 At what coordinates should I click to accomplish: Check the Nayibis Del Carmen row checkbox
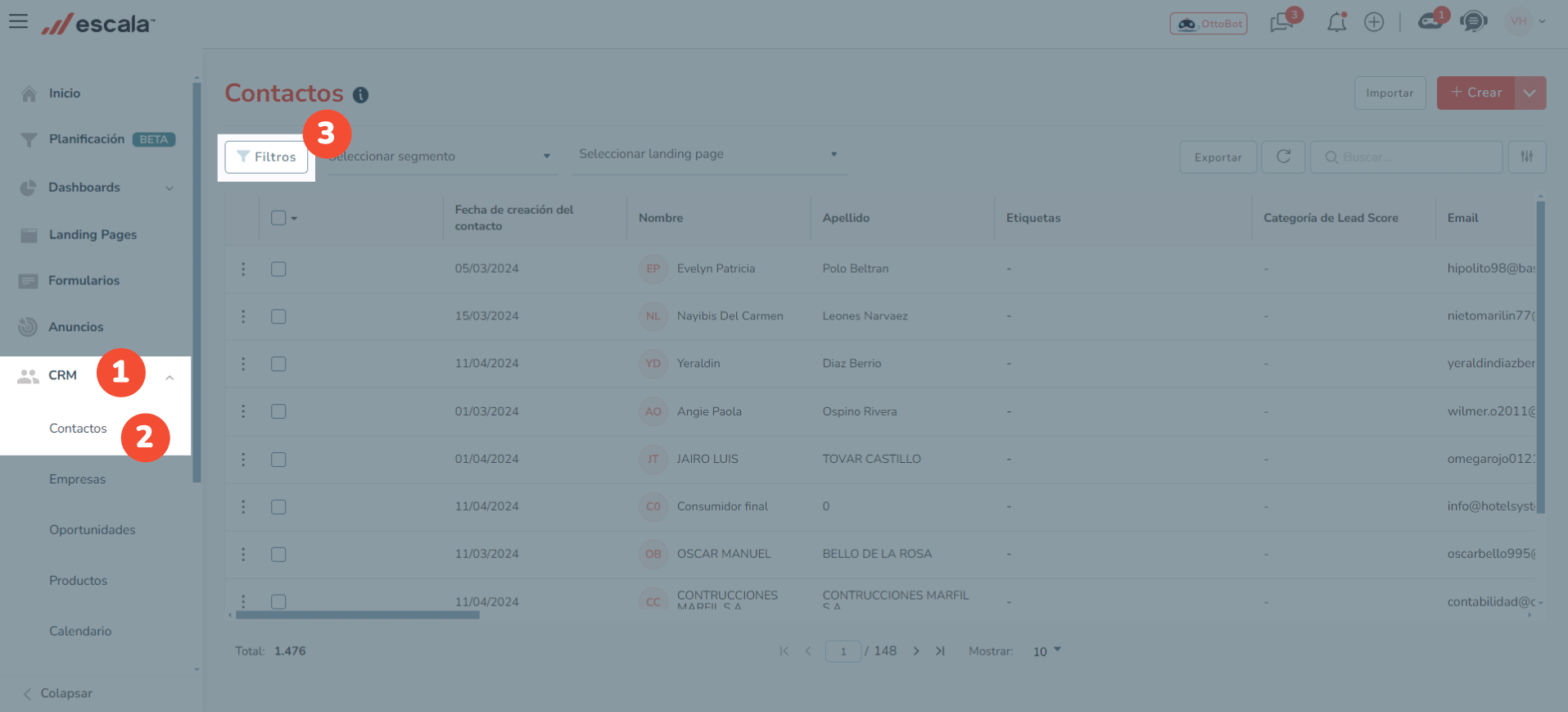278,316
